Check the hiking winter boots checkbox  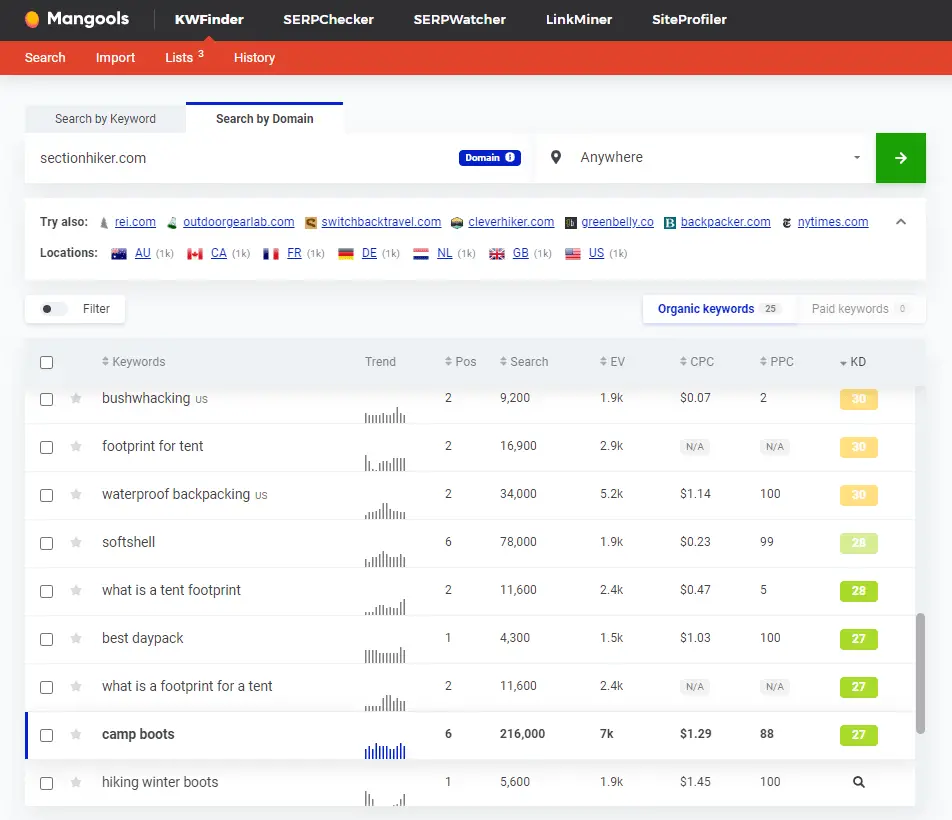pos(46,783)
